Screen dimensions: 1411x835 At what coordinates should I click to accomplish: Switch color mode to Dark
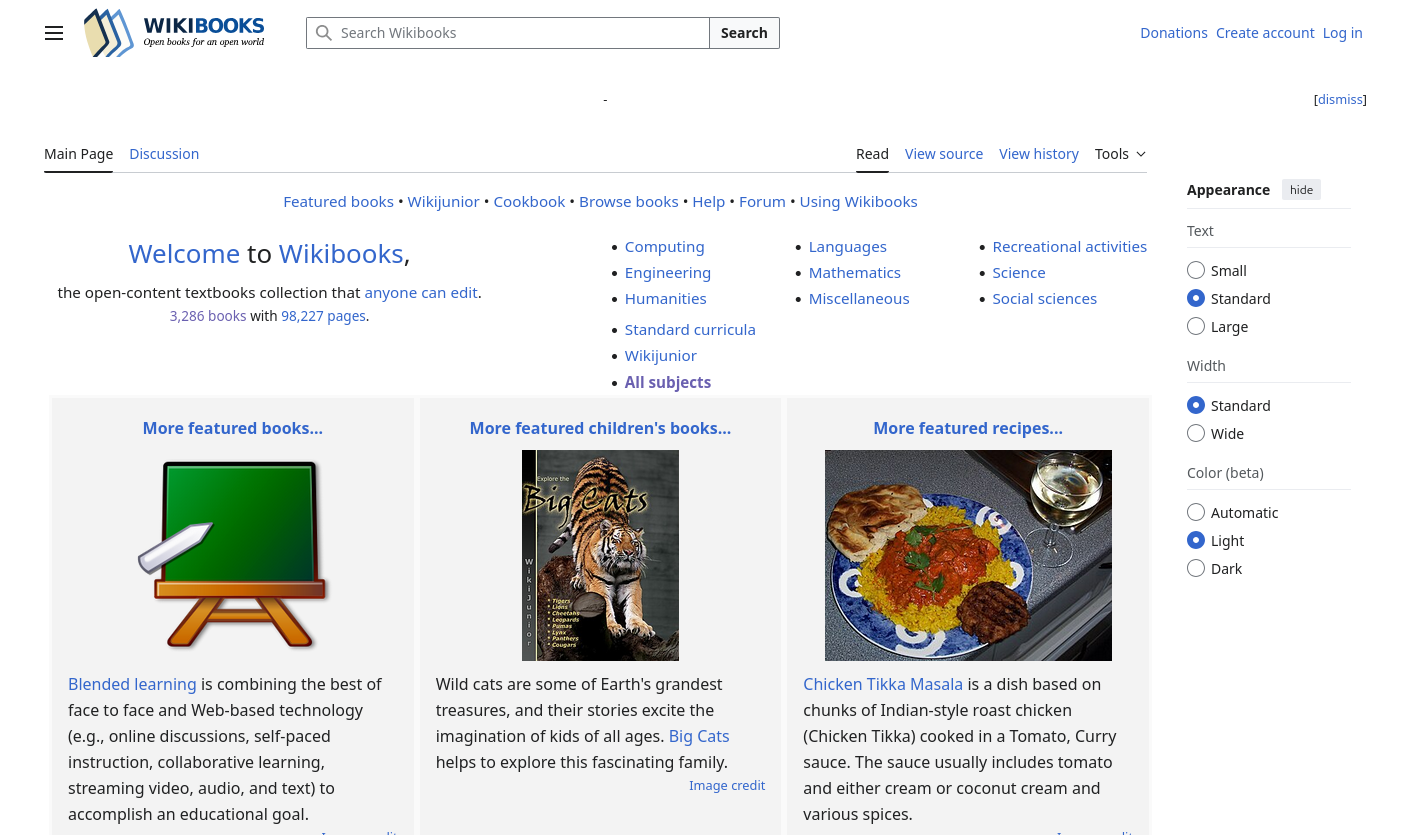coord(1196,569)
